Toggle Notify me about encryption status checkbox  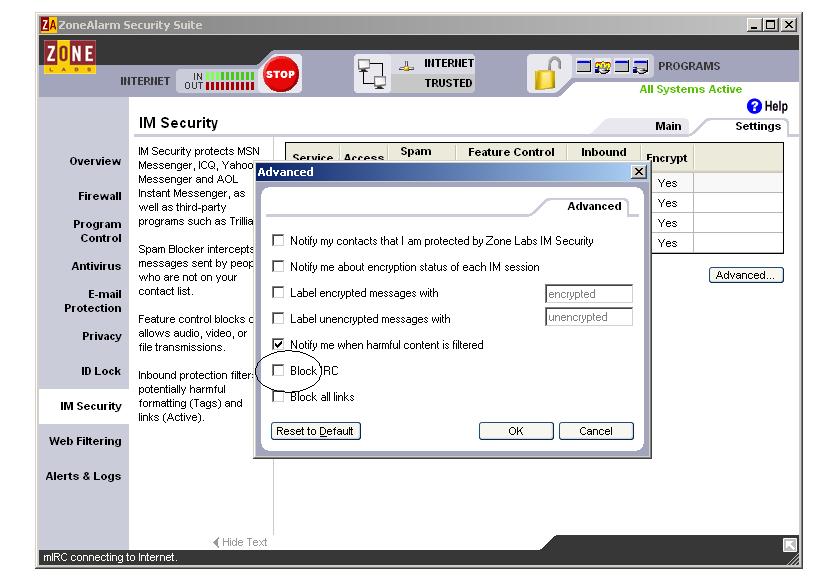(278, 266)
